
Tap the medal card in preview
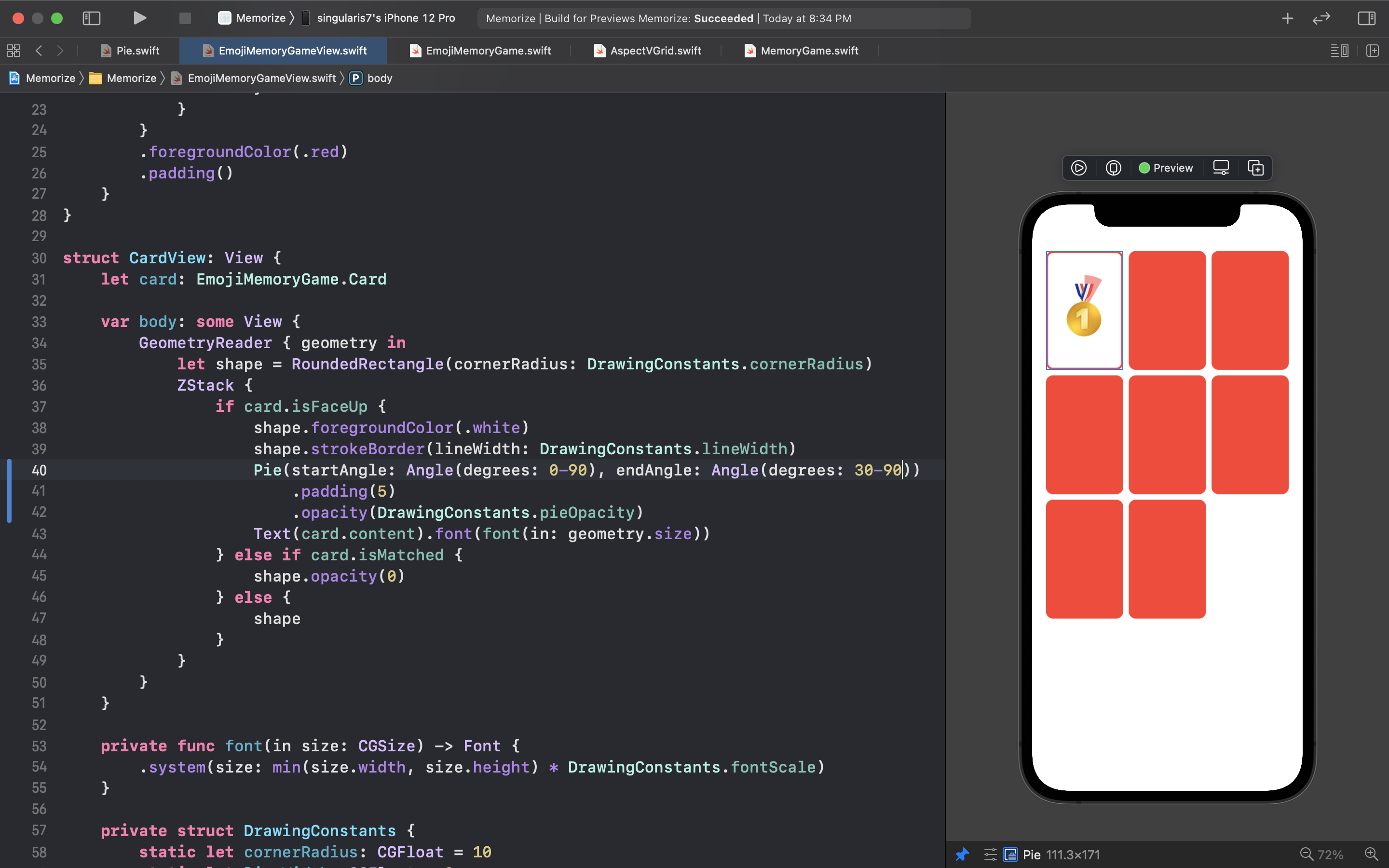1084,310
